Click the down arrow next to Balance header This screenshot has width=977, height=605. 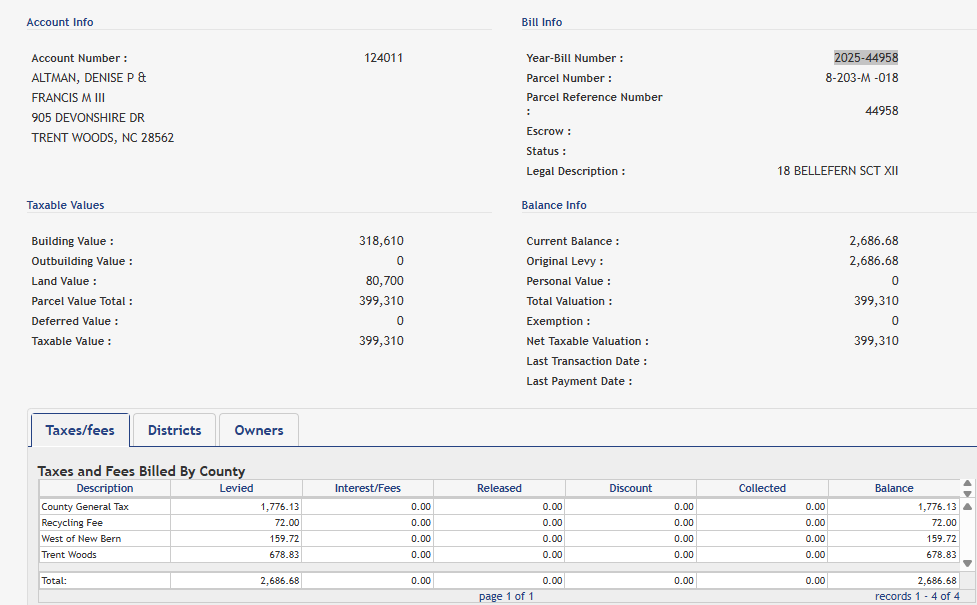967,493
